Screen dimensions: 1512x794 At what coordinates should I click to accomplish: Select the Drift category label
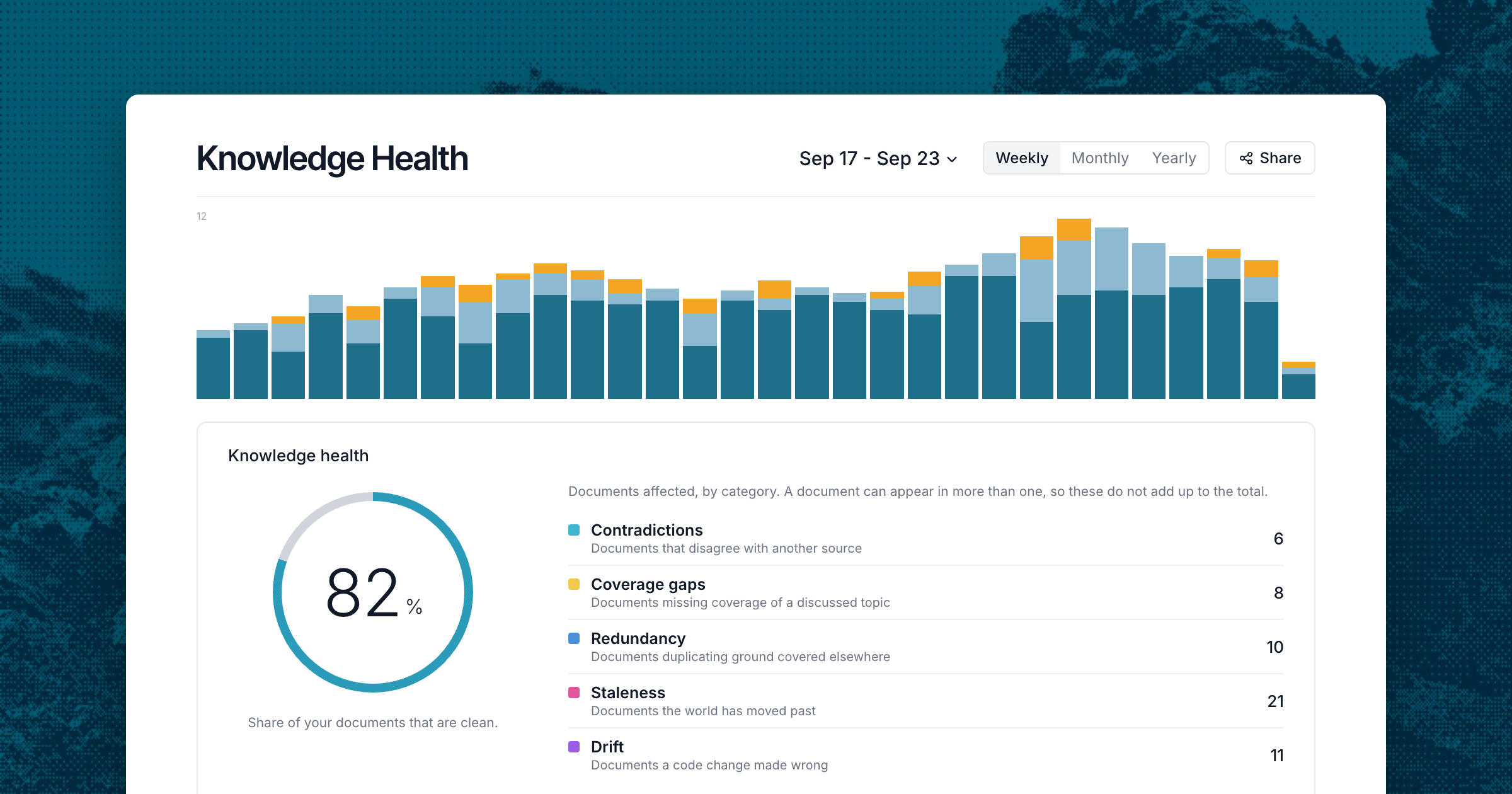tap(607, 747)
